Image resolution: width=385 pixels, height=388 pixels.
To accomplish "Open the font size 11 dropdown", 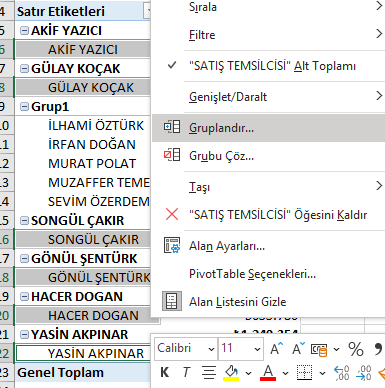I will pyautogui.click(x=257, y=349).
